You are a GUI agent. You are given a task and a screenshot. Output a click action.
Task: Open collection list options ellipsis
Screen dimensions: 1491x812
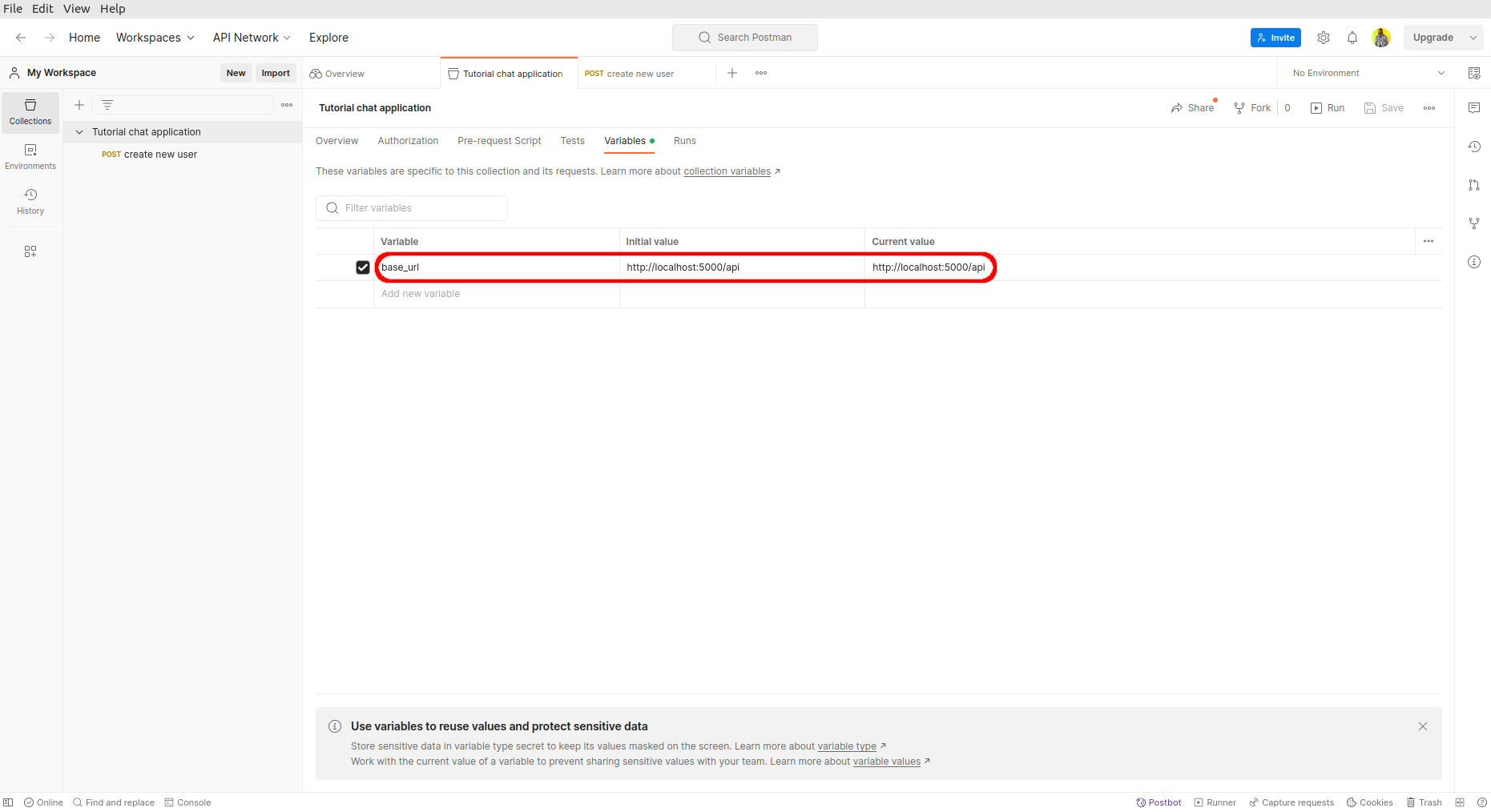click(x=287, y=105)
